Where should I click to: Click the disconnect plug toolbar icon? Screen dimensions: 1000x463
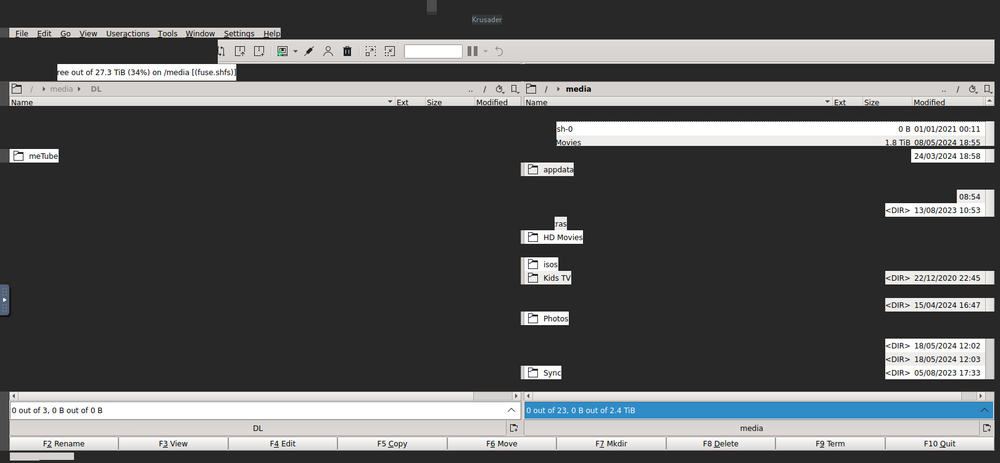point(309,51)
